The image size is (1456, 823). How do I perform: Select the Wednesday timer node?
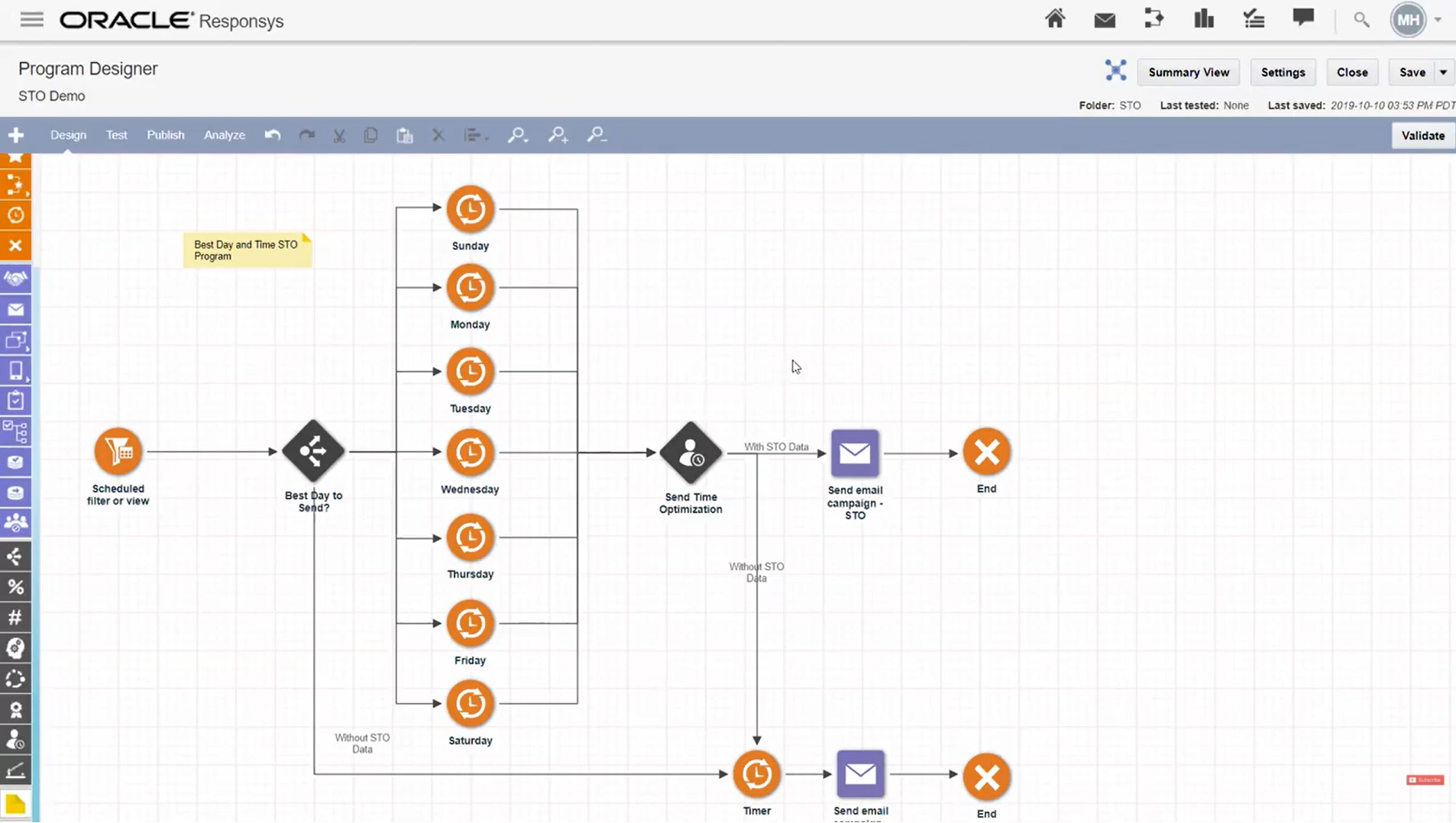(x=470, y=453)
